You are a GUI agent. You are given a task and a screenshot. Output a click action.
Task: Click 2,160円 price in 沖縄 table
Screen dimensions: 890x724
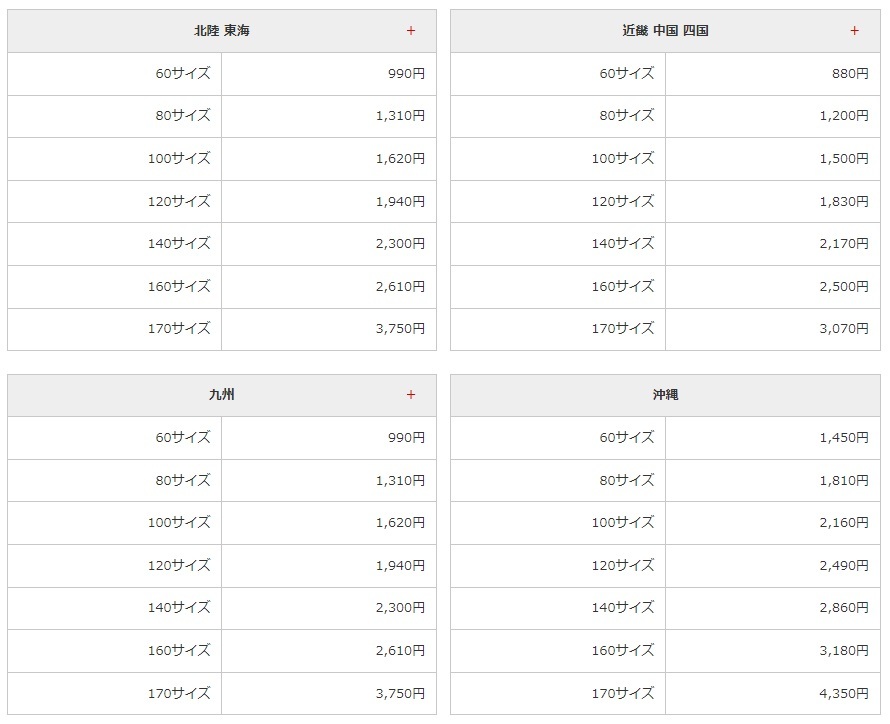[x=844, y=522]
